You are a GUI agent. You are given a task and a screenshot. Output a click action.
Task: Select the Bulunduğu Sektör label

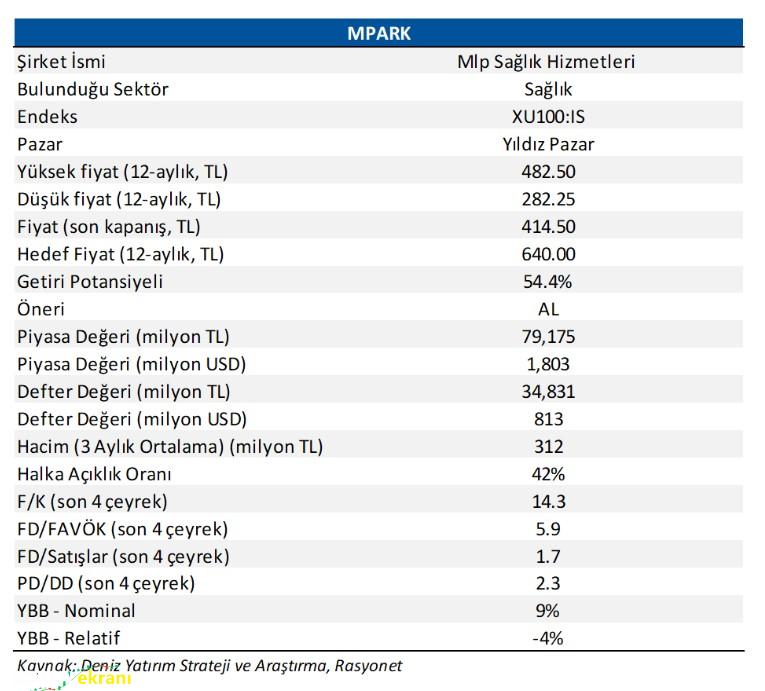[x=93, y=89]
